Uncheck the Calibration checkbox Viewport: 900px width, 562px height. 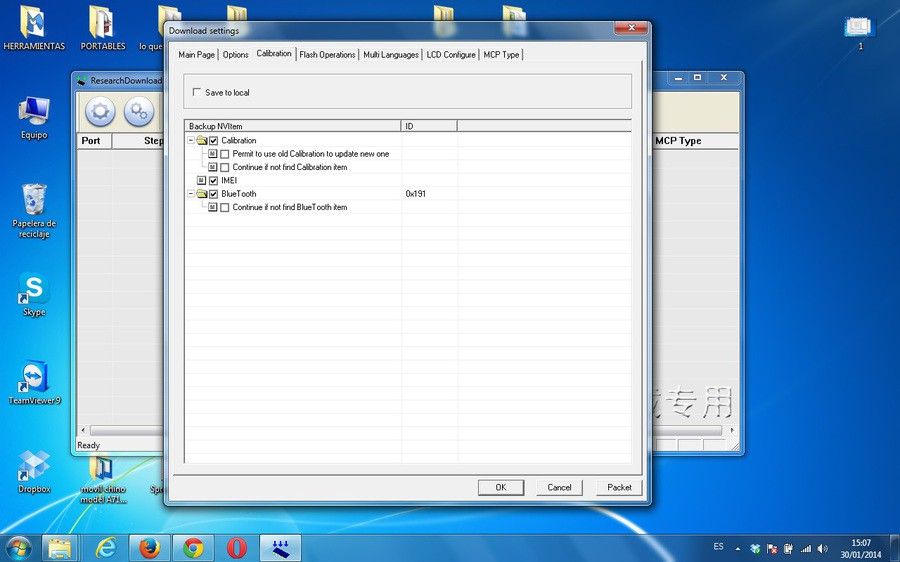tap(214, 141)
